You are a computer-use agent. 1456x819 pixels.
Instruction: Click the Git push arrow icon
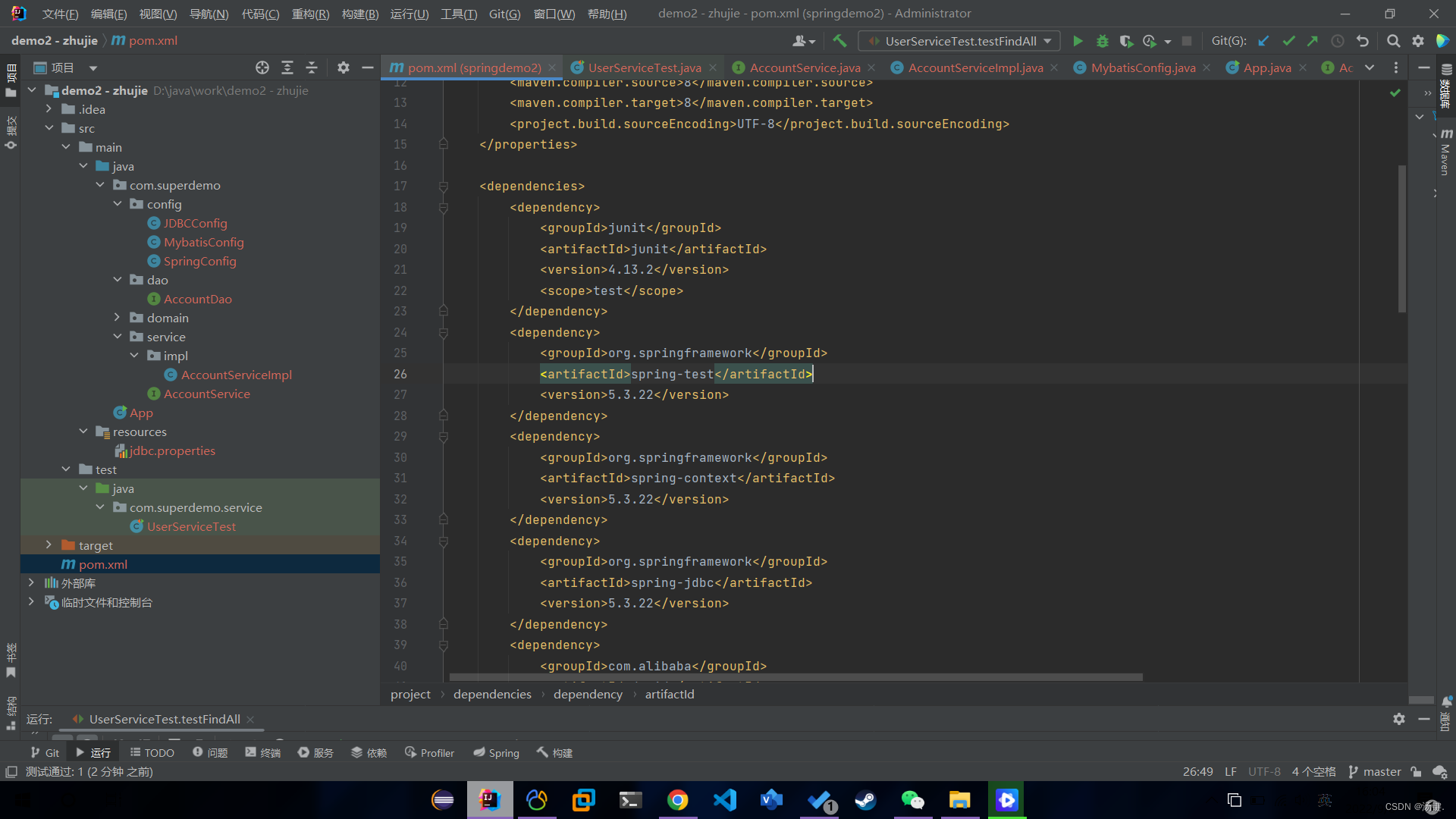point(1313,41)
